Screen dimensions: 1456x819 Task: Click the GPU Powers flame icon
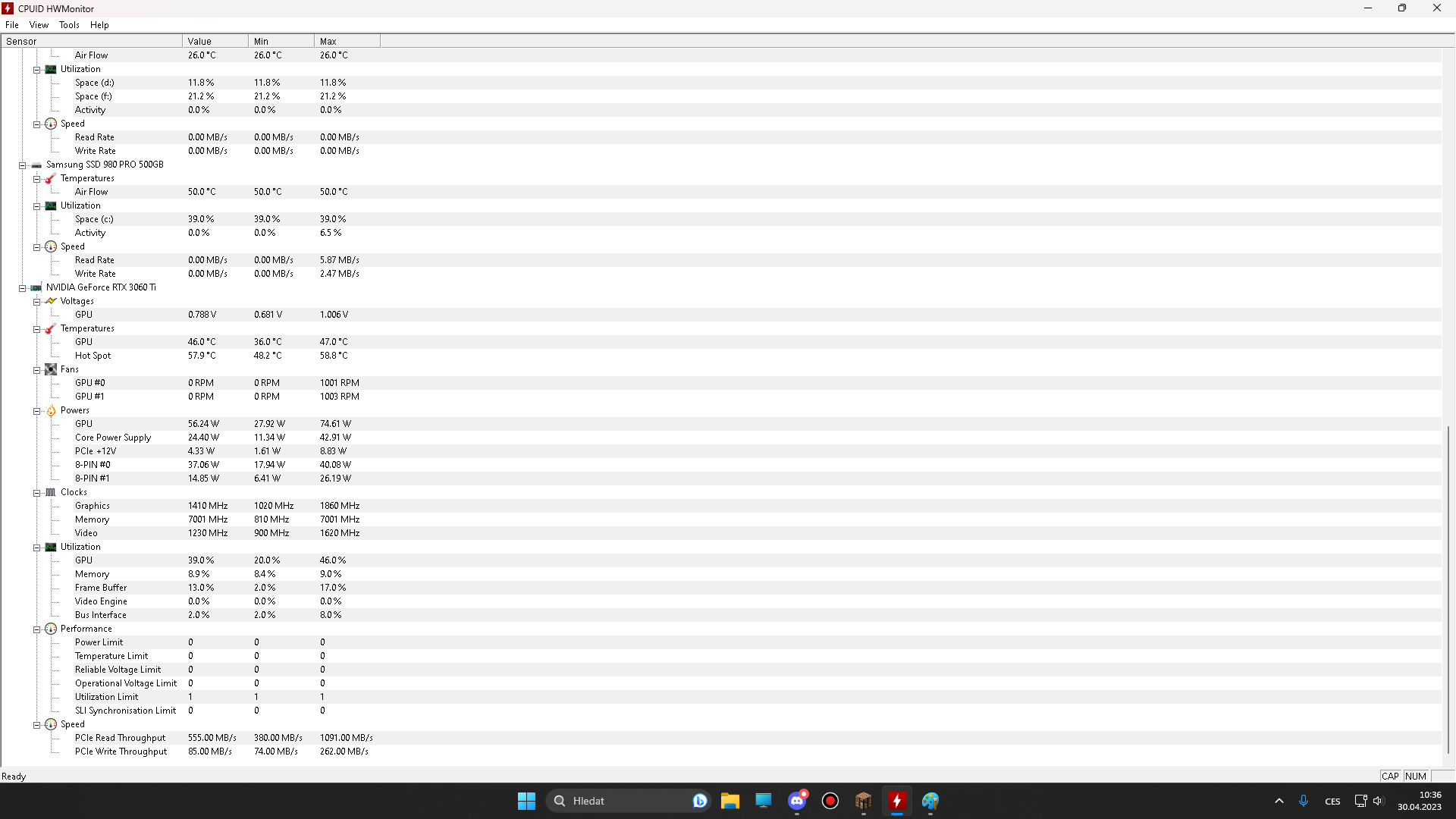point(51,411)
